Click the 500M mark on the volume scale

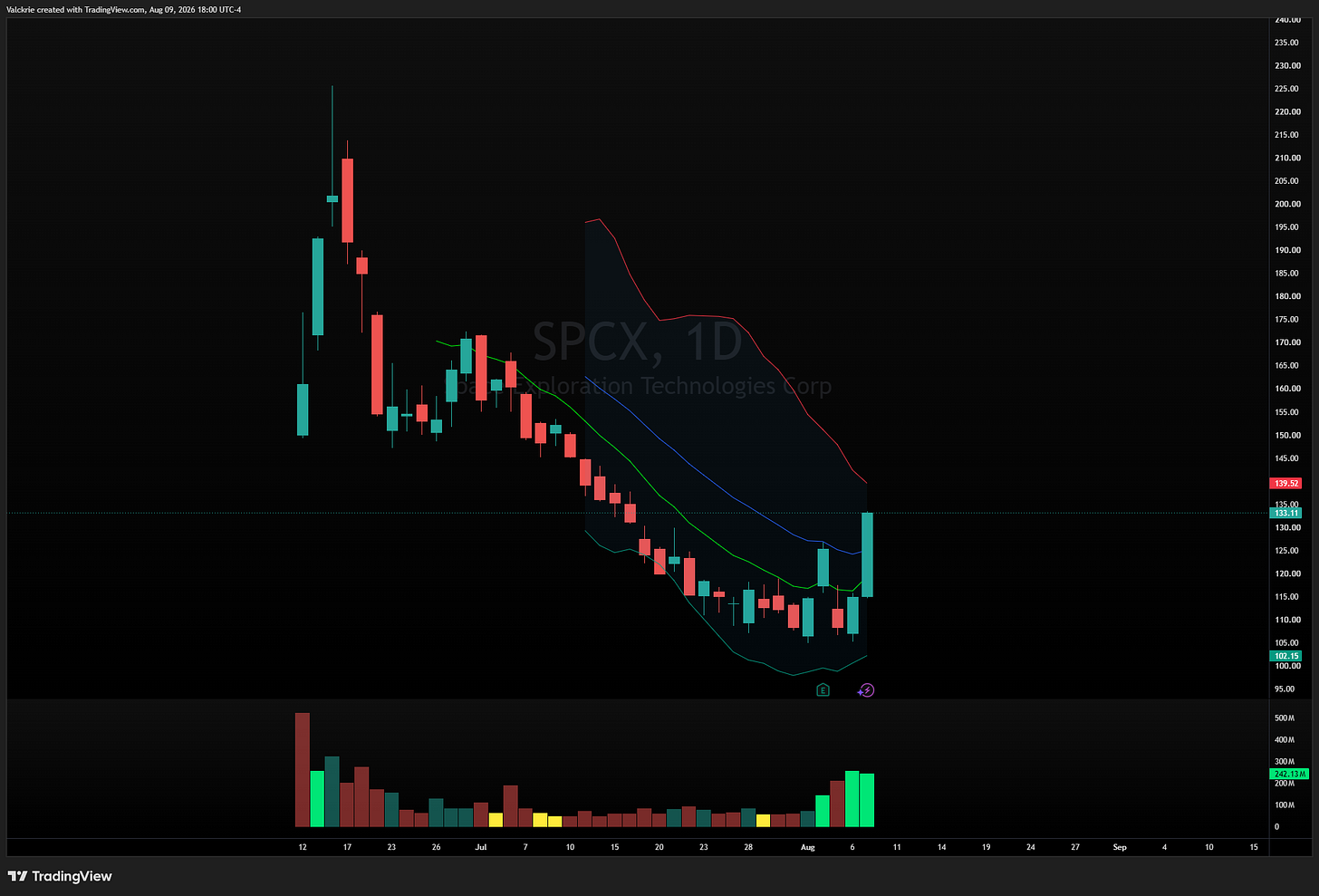pos(1284,718)
